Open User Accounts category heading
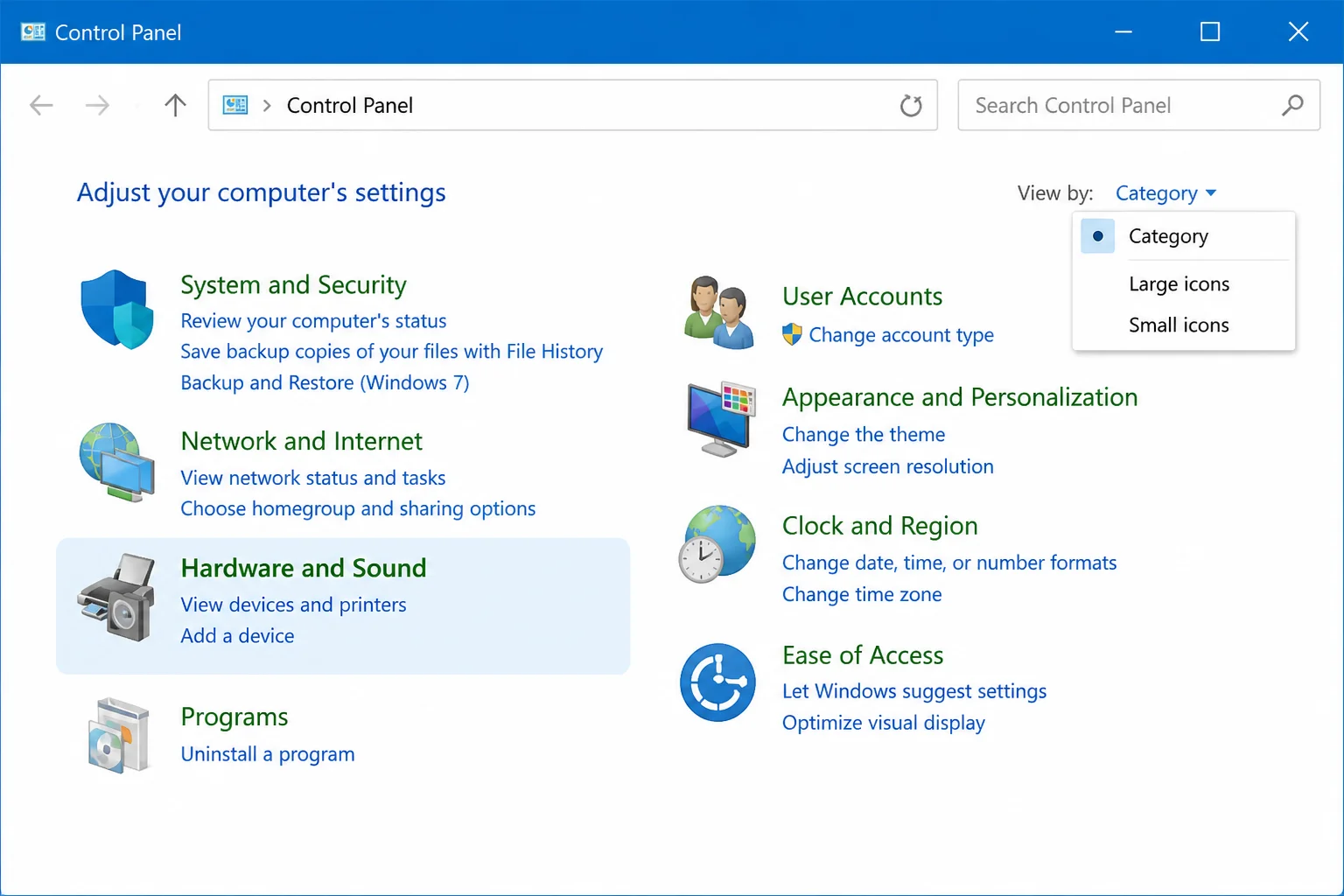1344x896 pixels. [x=862, y=297]
